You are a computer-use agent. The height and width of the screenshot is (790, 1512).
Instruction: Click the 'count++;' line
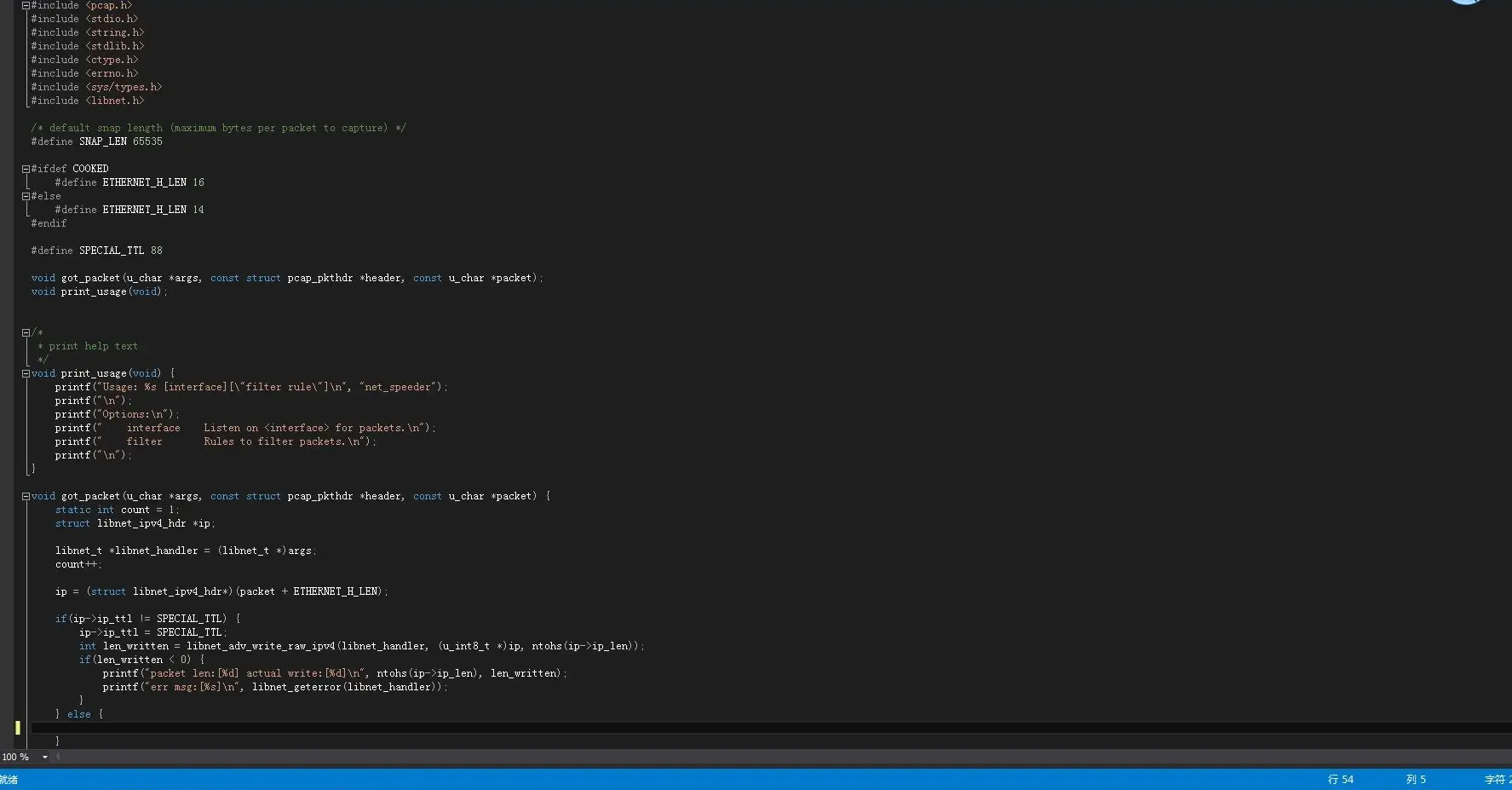point(78,564)
